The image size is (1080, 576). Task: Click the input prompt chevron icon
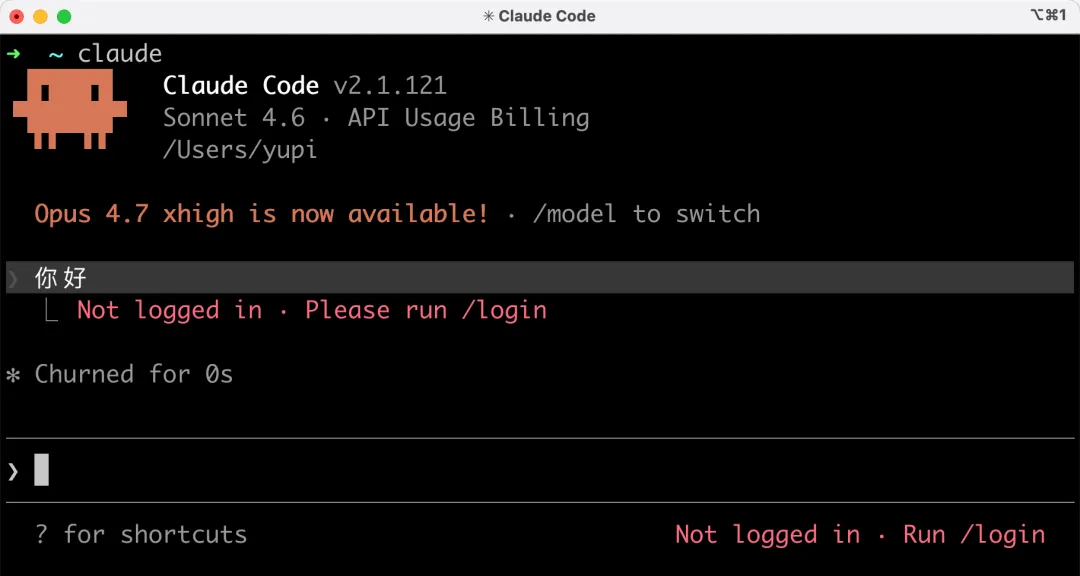click(x=14, y=470)
